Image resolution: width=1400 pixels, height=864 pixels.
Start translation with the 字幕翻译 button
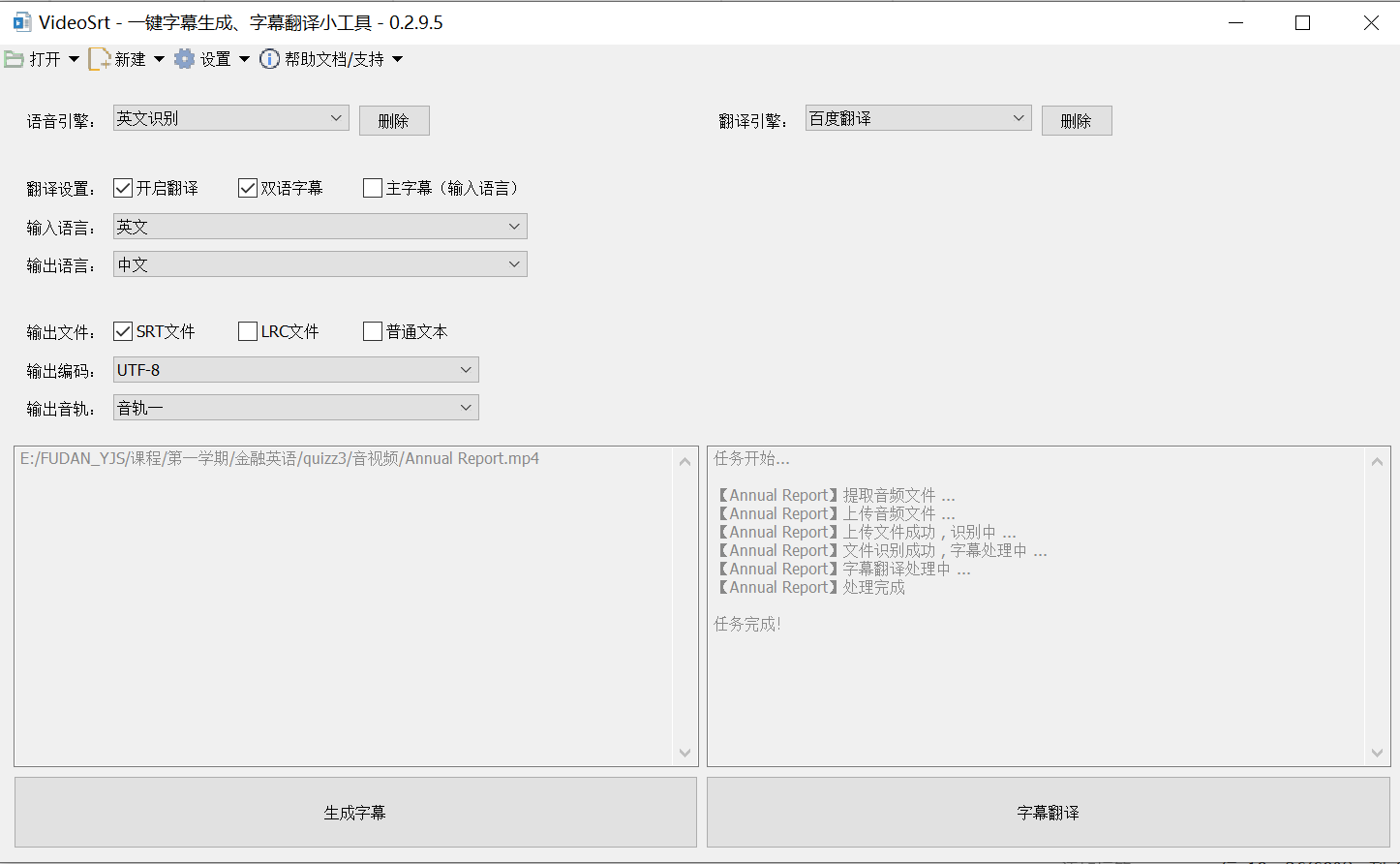point(1048,813)
